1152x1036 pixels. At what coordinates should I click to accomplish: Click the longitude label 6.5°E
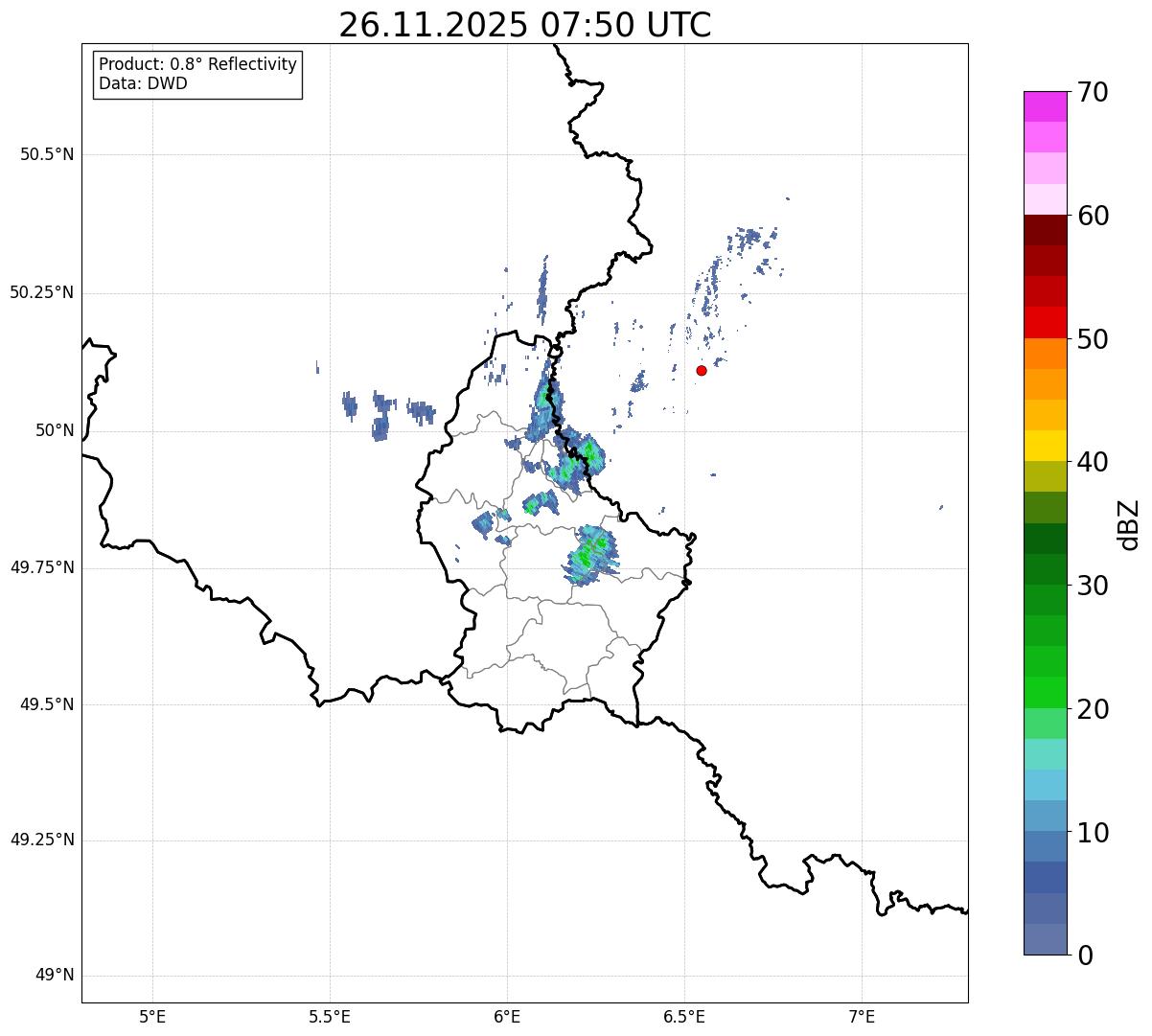[x=684, y=1016]
